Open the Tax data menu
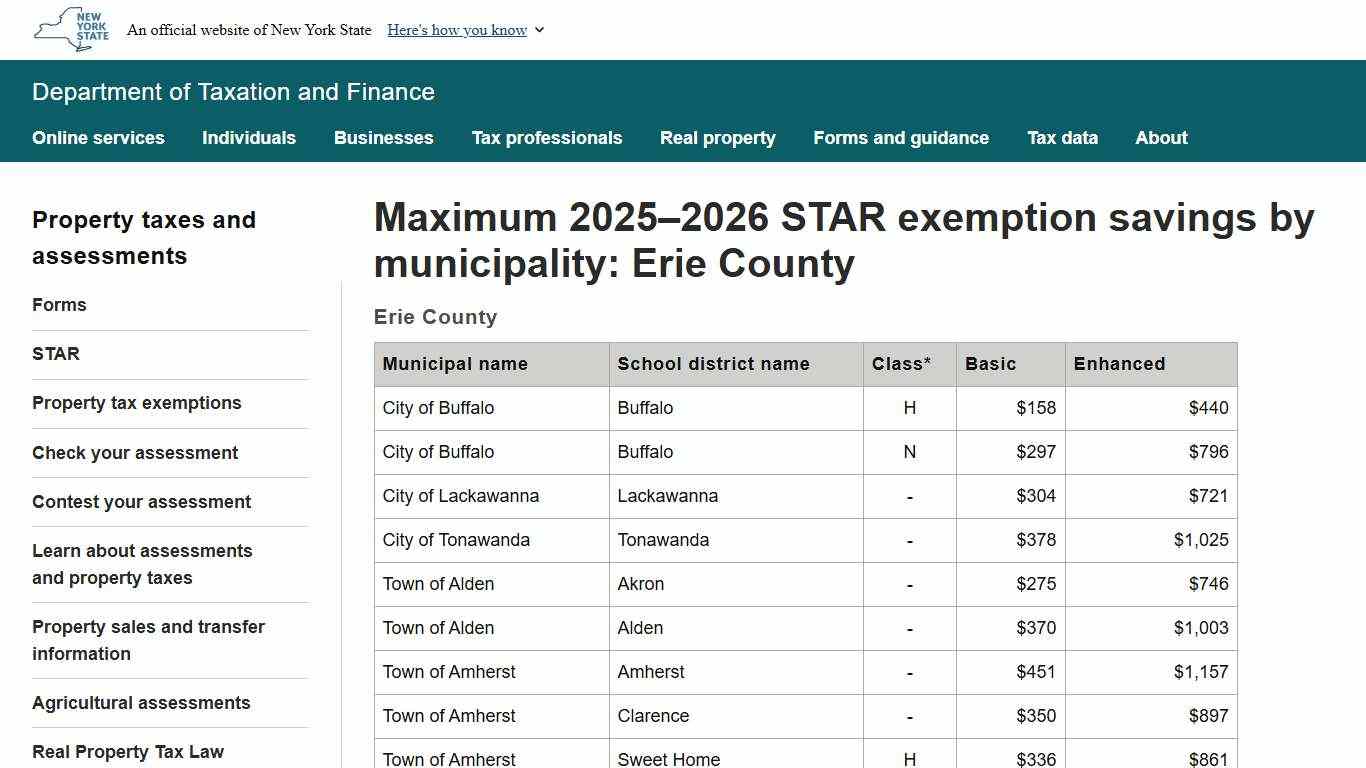The image size is (1366, 768). (x=1062, y=138)
